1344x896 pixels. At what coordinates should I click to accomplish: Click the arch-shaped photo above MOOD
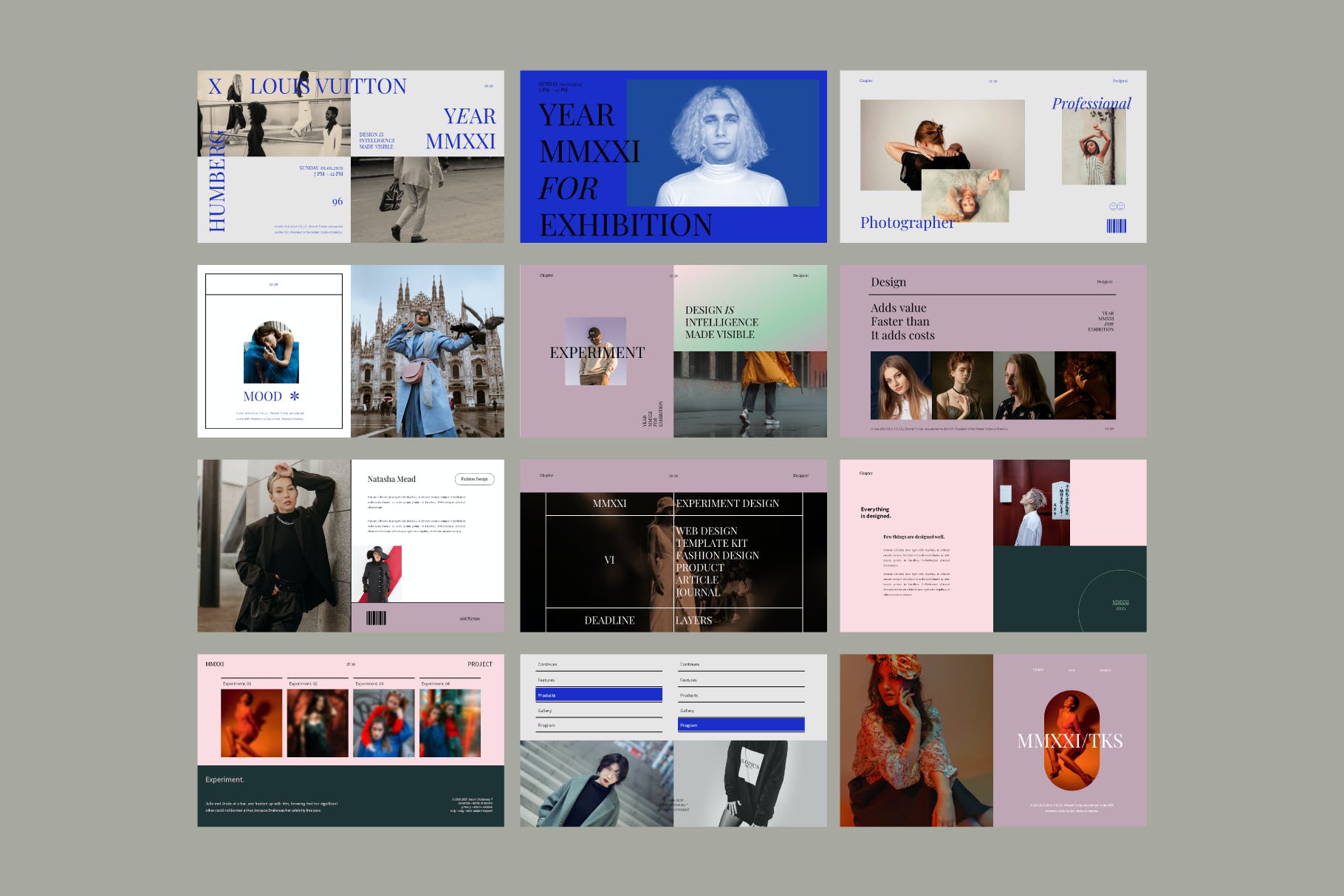click(271, 352)
